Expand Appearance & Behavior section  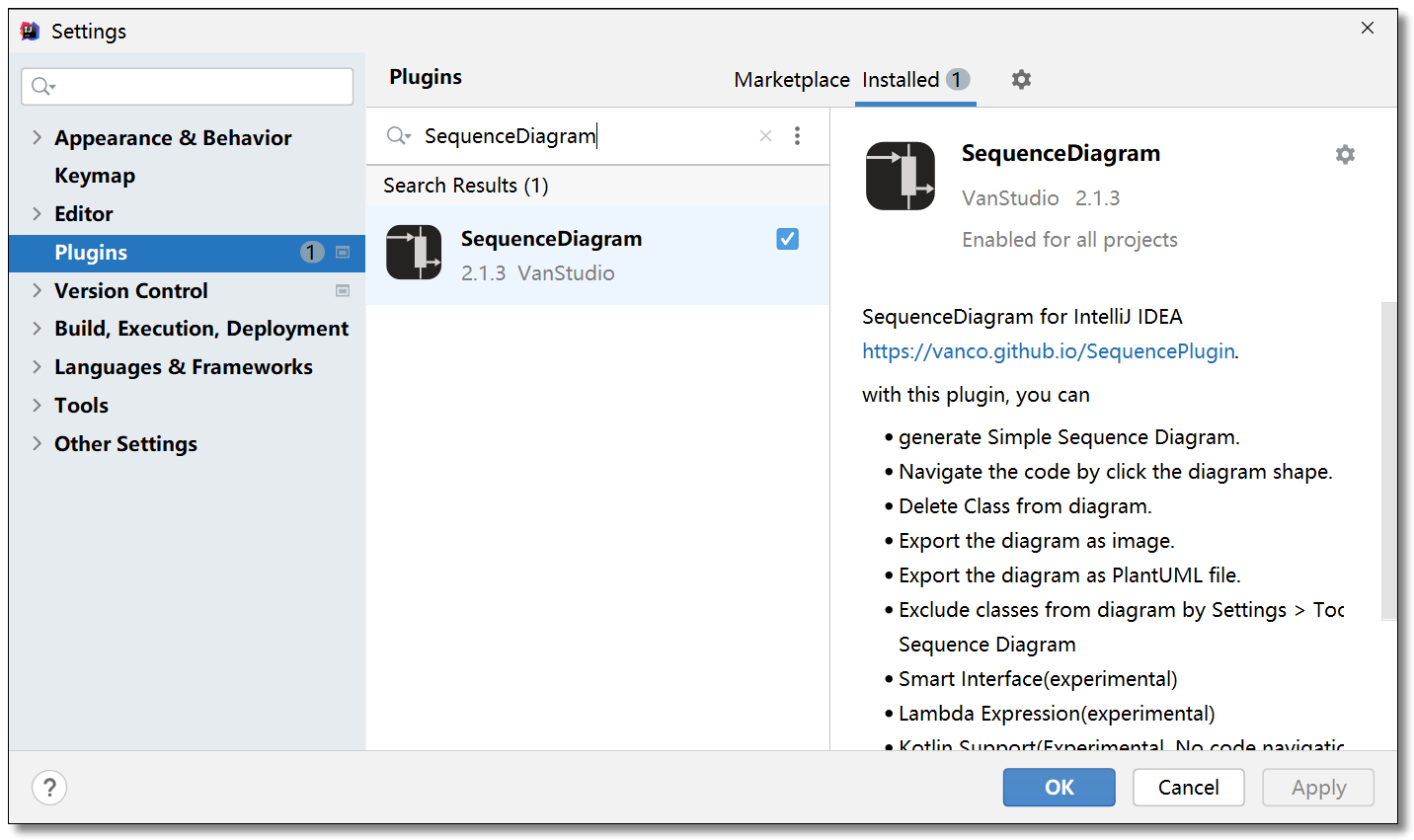pos(37,137)
